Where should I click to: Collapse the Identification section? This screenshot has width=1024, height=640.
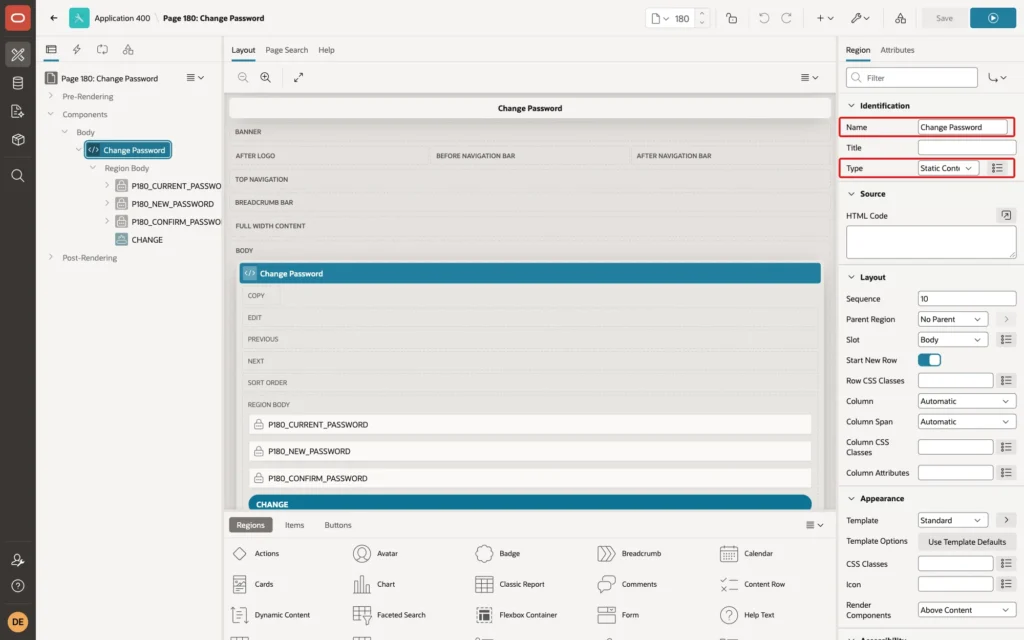click(851, 105)
